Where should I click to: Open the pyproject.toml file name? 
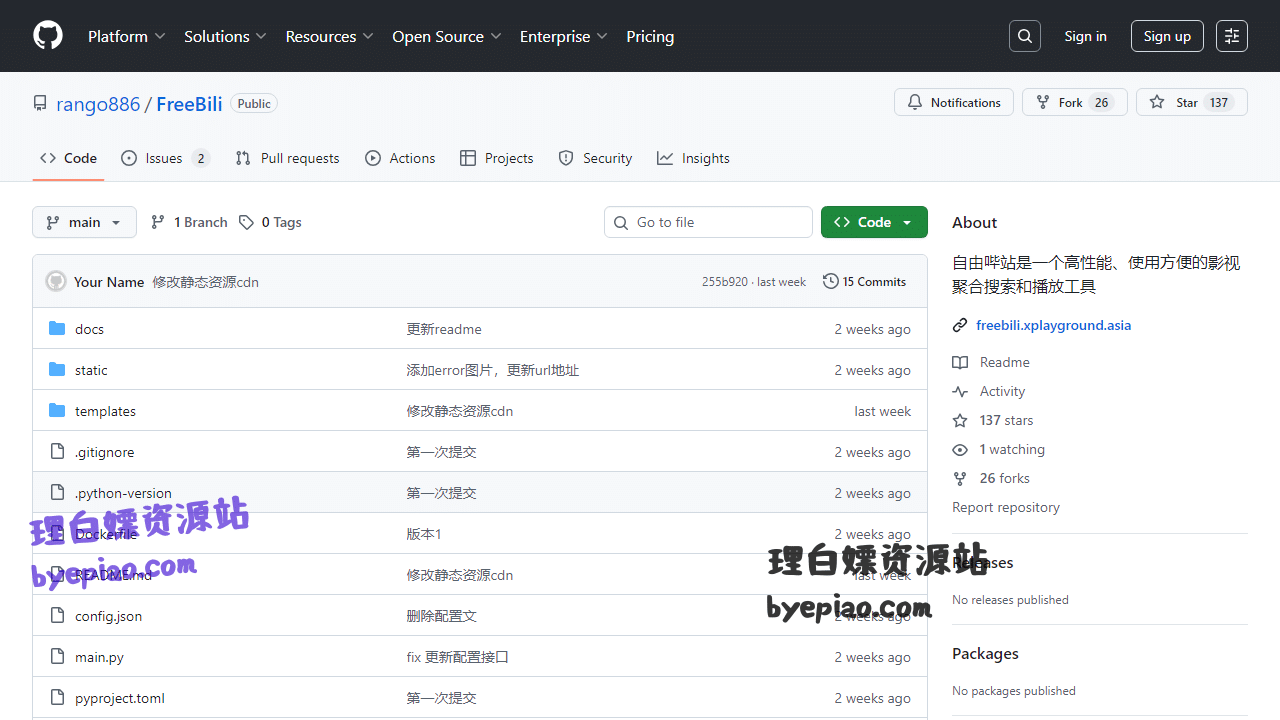[x=120, y=698]
